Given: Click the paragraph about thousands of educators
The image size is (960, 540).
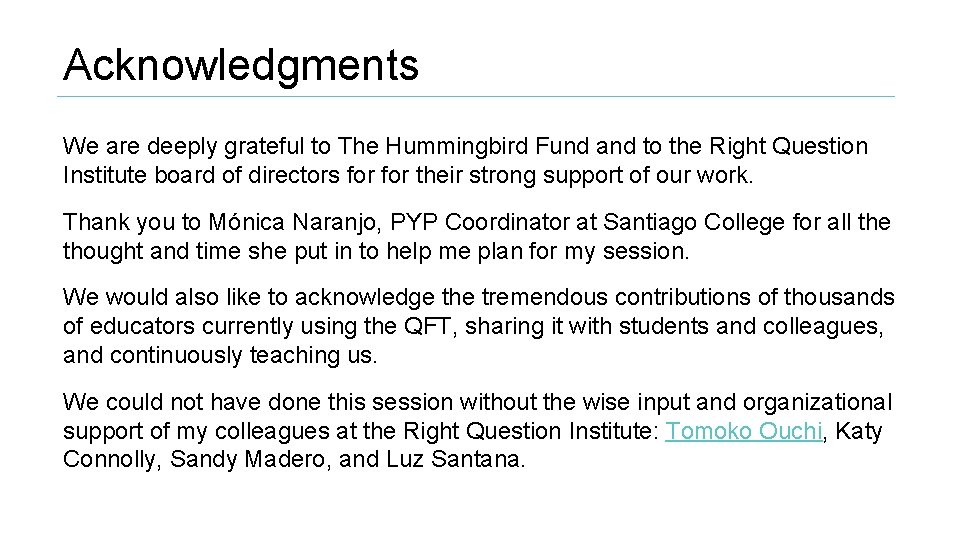Looking at the screenshot, I should pos(478,326).
